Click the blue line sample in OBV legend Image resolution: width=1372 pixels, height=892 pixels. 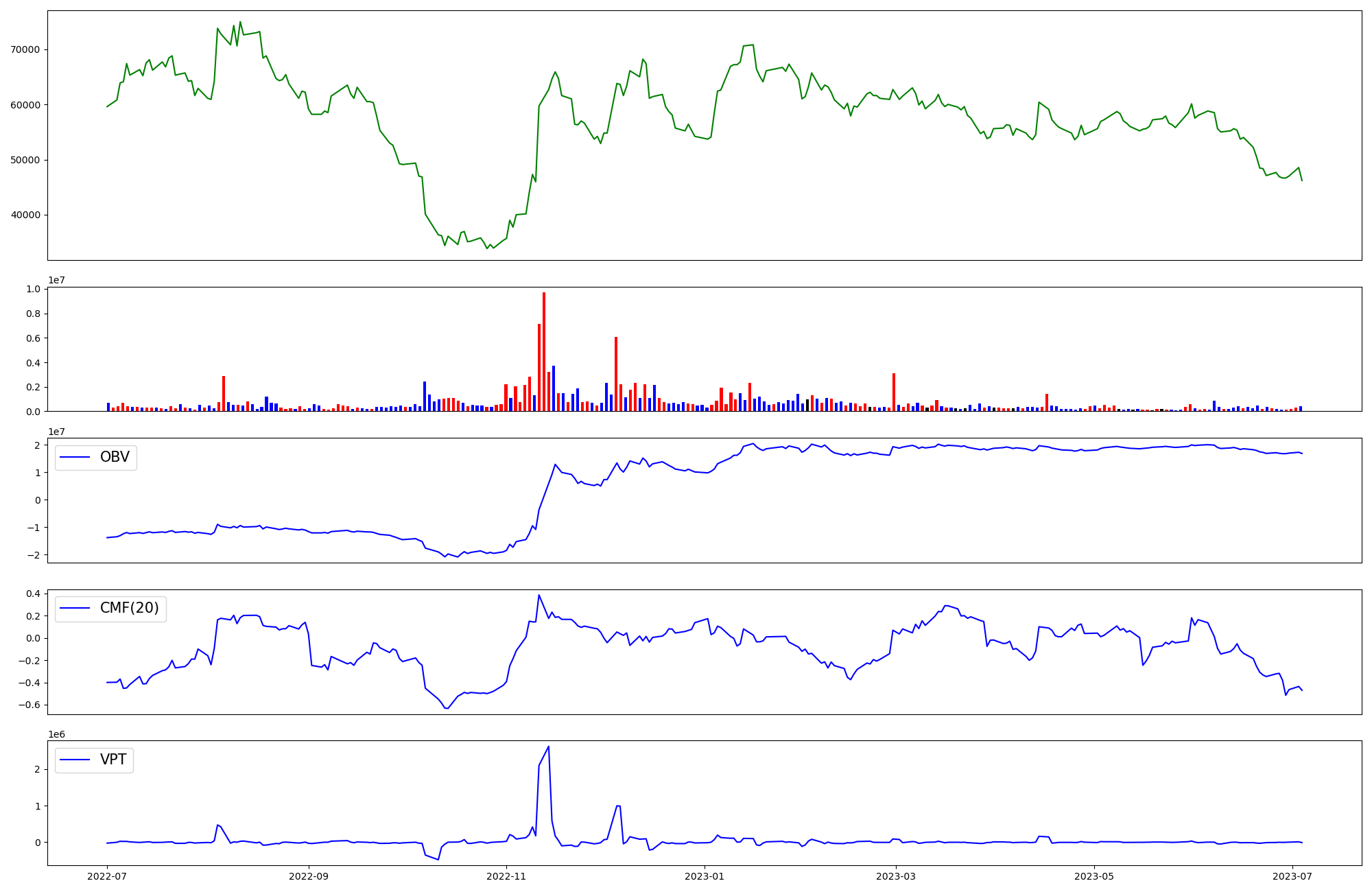pyautogui.click(x=75, y=458)
